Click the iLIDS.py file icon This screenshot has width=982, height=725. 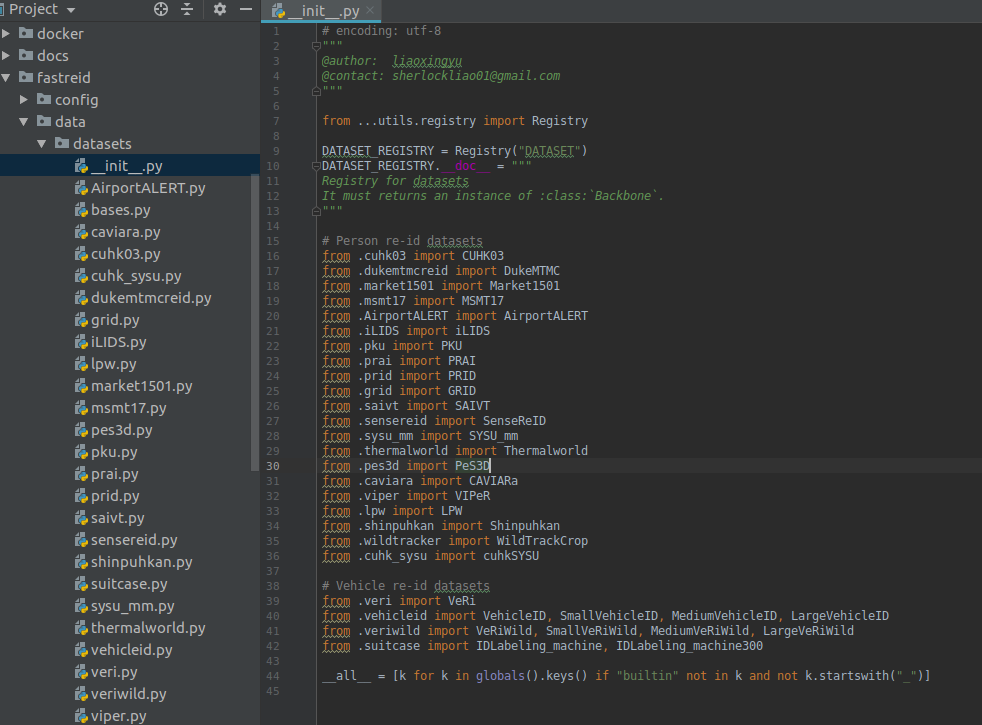81,342
